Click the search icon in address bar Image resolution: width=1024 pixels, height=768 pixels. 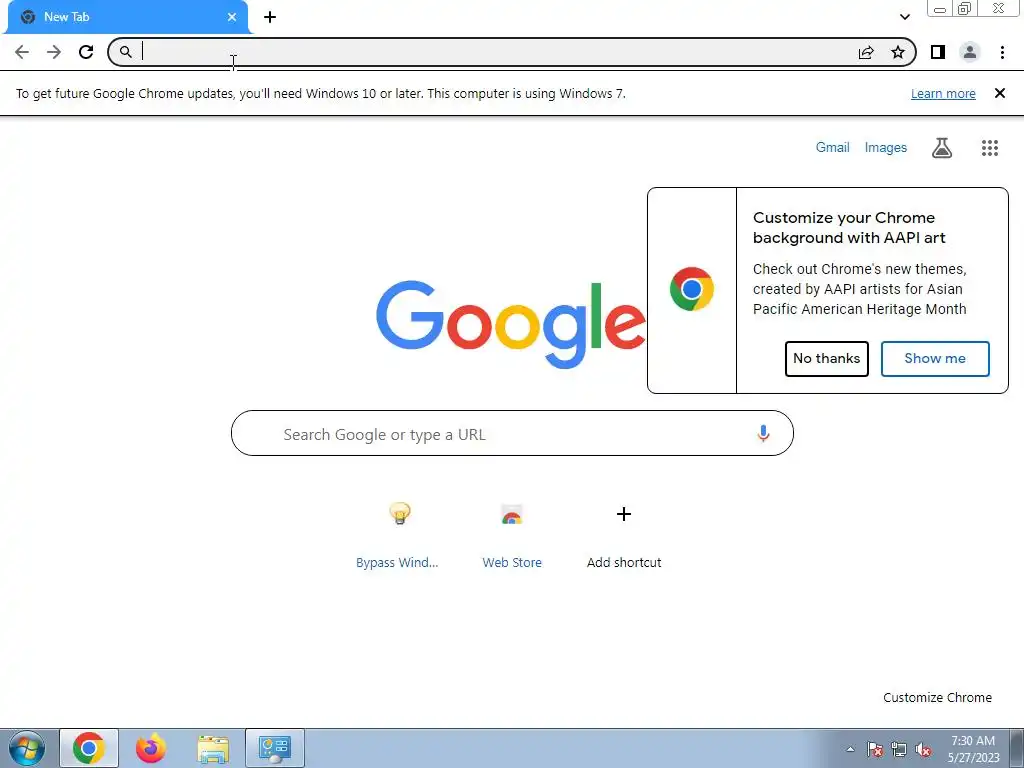pyautogui.click(x=125, y=52)
